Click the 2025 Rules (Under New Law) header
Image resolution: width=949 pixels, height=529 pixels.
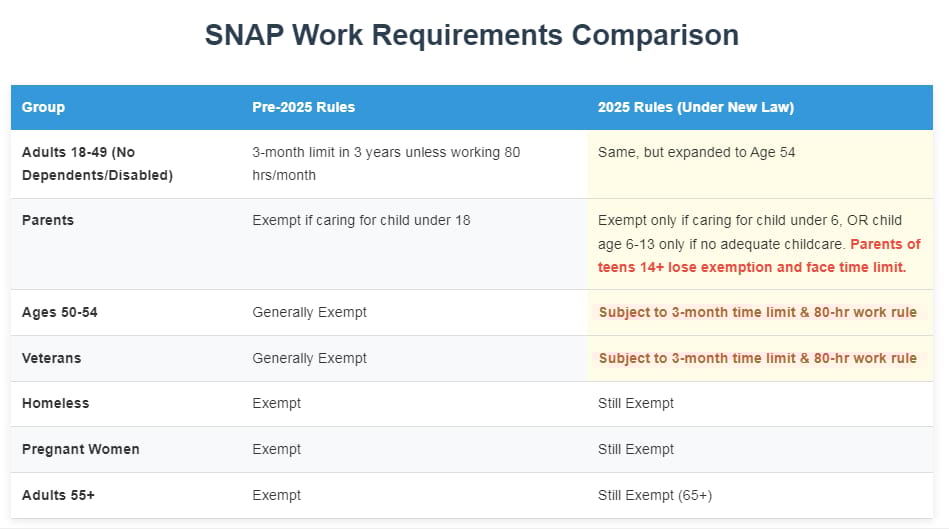(x=695, y=107)
